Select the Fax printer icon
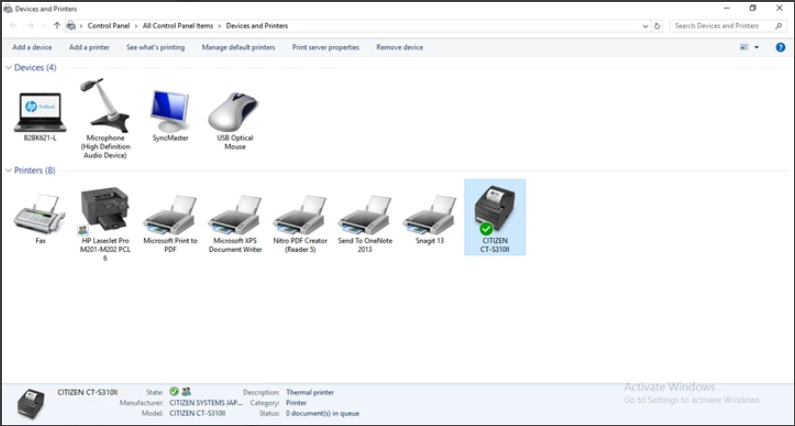The image size is (795, 426). tap(40, 214)
